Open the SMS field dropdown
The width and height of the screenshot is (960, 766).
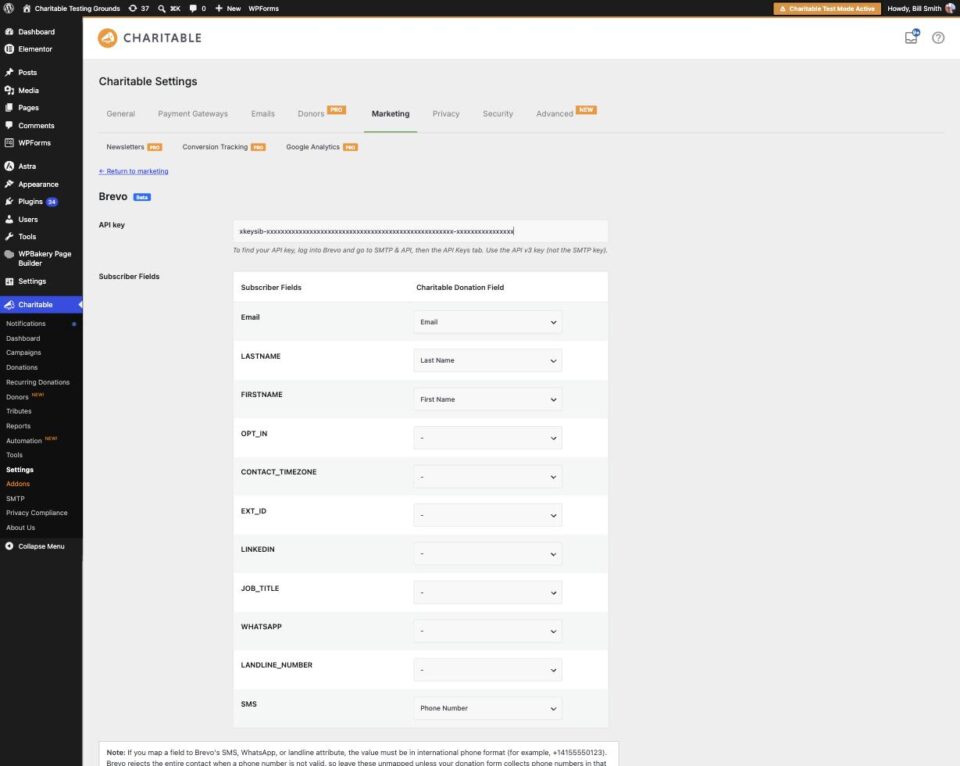click(x=487, y=708)
